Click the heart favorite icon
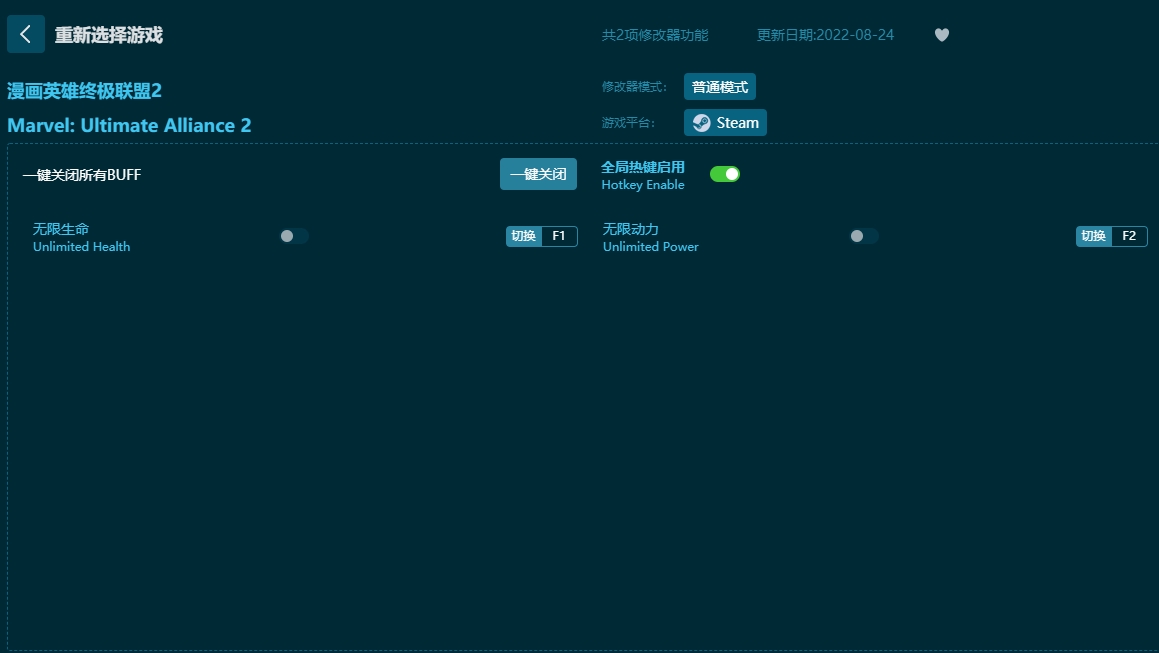This screenshot has width=1159, height=653. pos(942,35)
